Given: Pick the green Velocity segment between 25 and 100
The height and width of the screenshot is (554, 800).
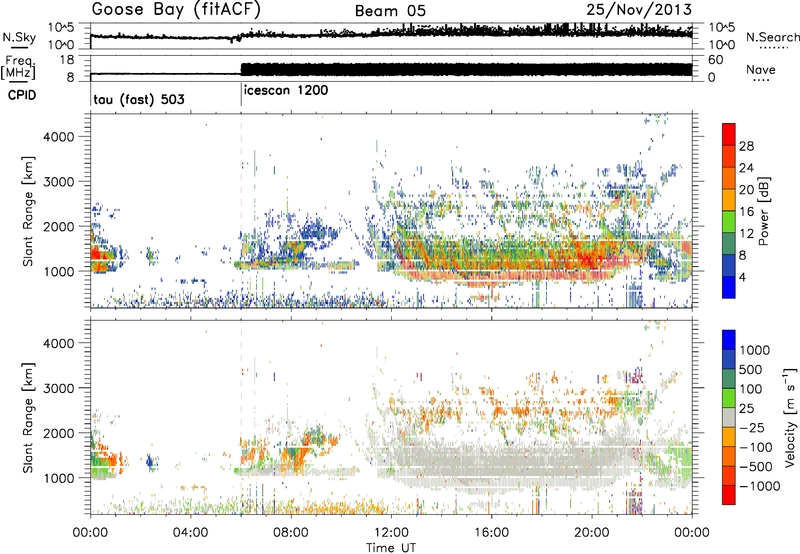Looking at the screenshot, I should (729, 398).
